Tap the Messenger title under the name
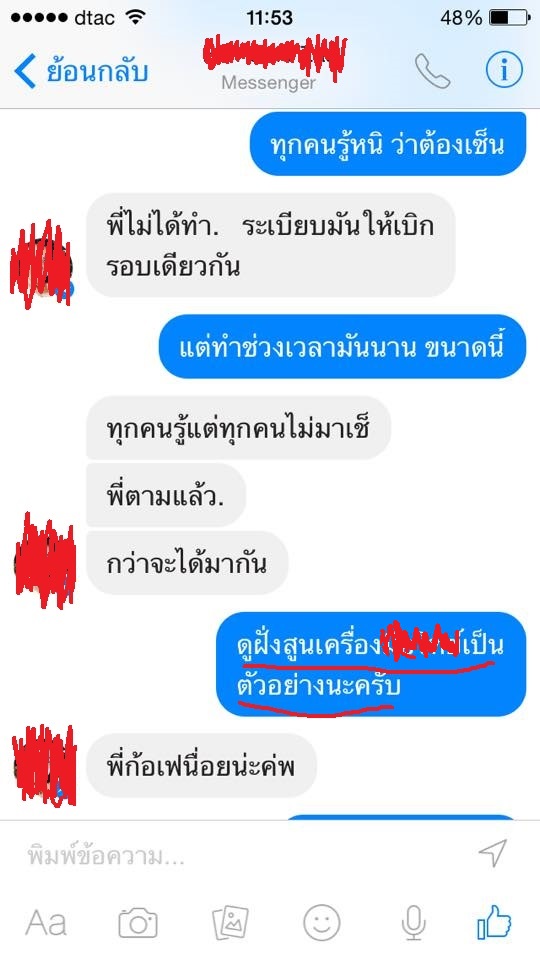The height and width of the screenshot is (960, 540). [x=268, y=83]
